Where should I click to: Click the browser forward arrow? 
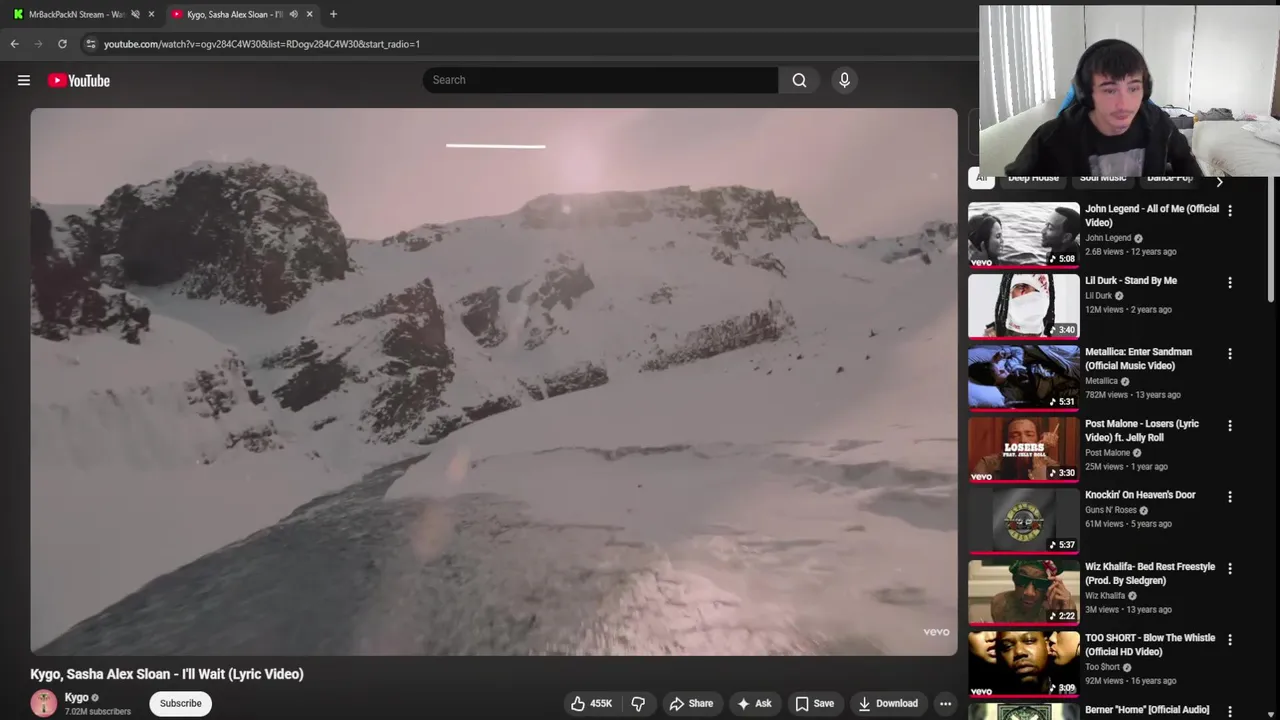pyautogui.click(x=38, y=44)
